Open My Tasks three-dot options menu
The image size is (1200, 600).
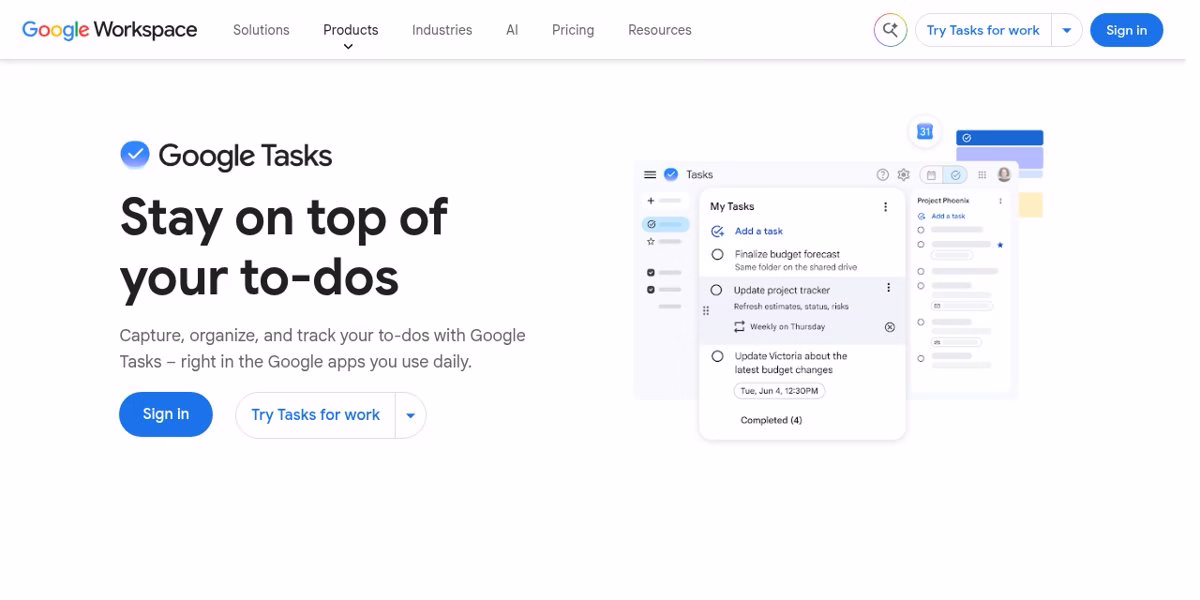pos(885,207)
